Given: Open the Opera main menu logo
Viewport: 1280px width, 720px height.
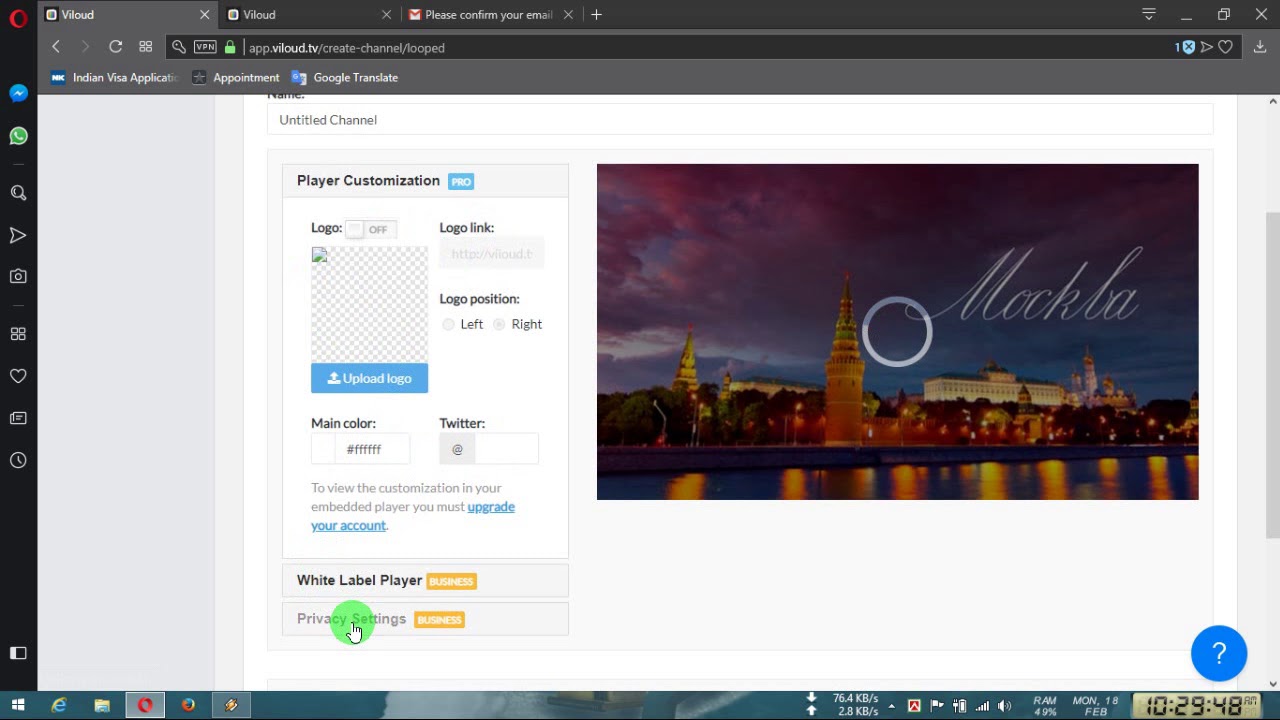Looking at the screenshot, I should click(x=18, y=17).
